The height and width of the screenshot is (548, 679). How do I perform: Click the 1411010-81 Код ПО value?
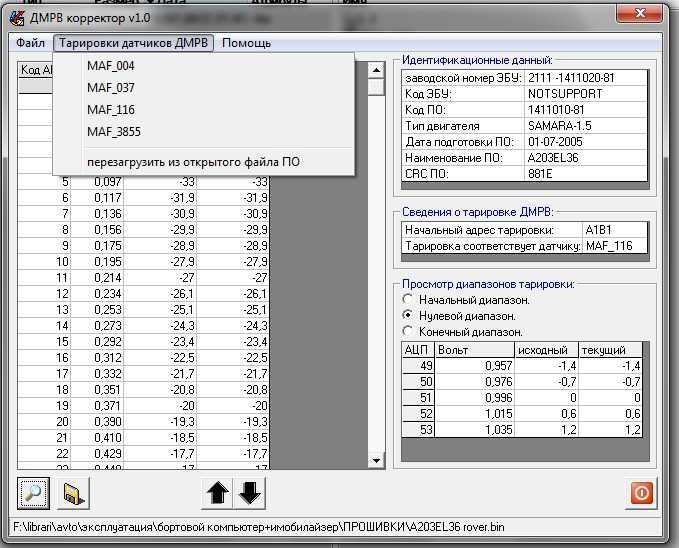pos(585,110)
